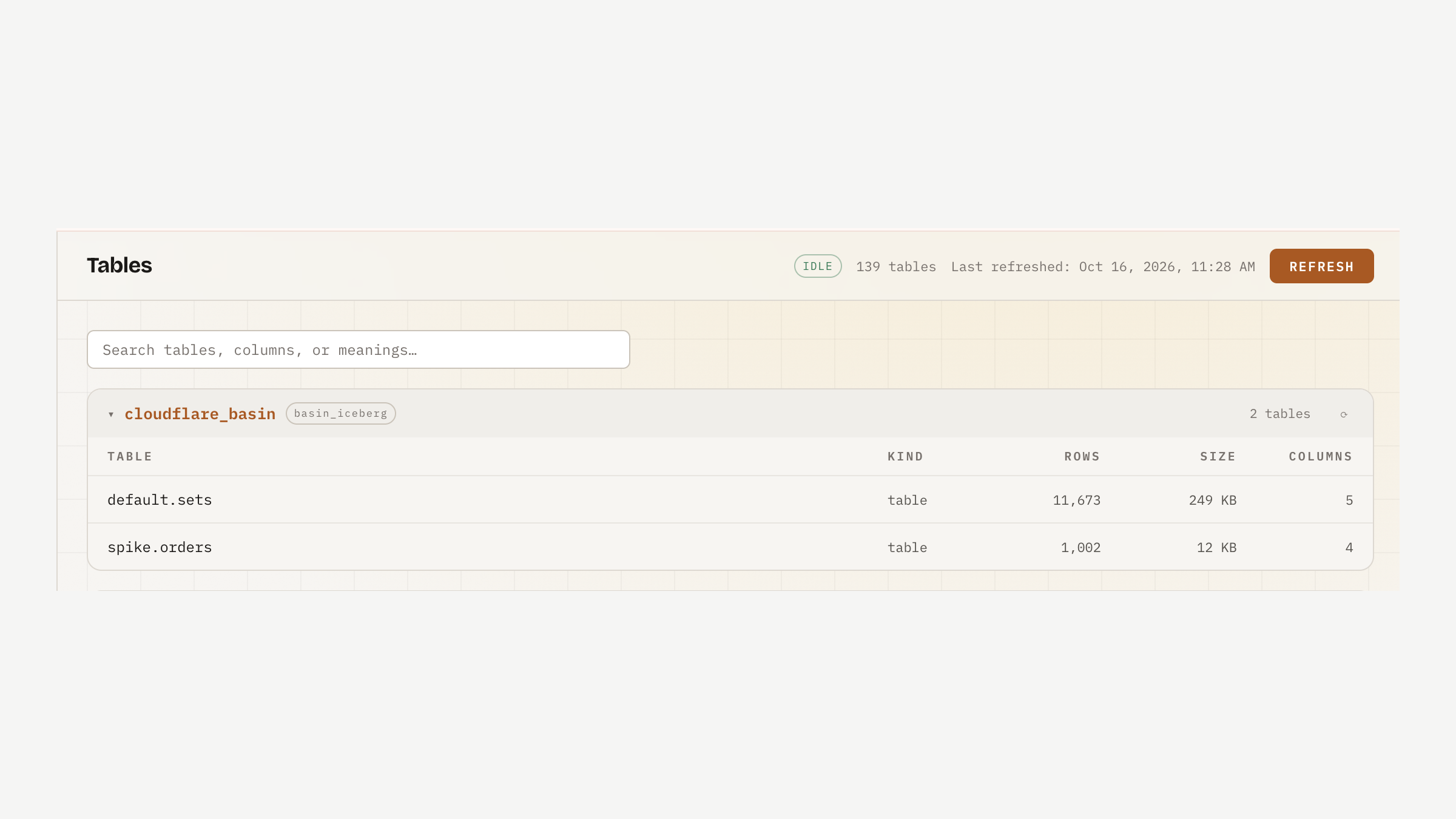This screenshot has height=819, width=1456.
Task: Select the default.sets table row
Action: [730, 500]
